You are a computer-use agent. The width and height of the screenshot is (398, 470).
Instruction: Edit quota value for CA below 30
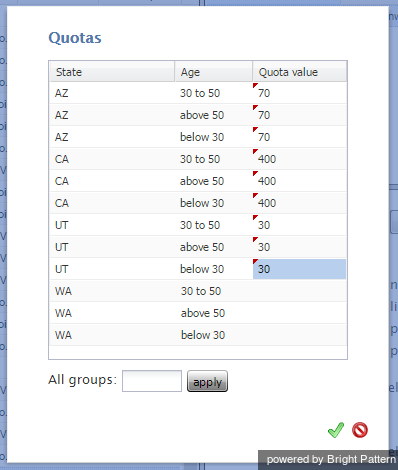(x=300, y=203)
